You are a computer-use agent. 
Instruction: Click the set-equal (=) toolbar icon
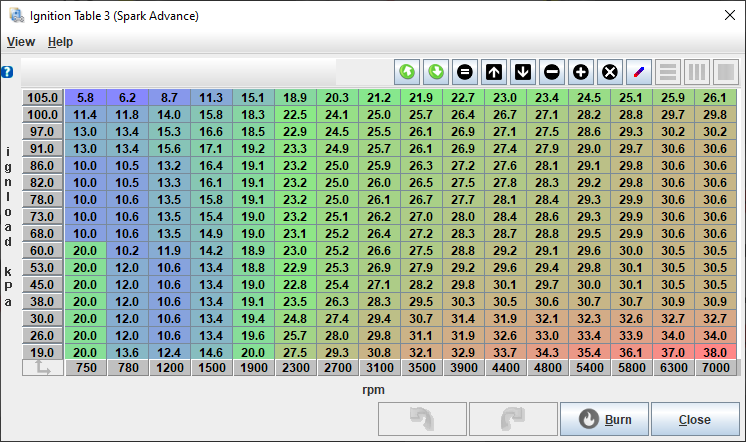pyautogui.click(x=465, y=72)
